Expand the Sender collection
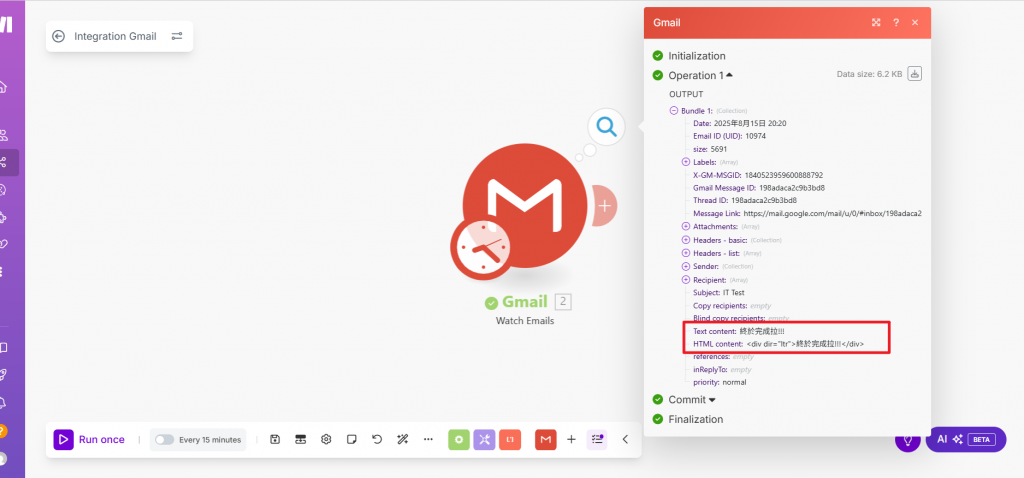The height and width of the screenshot is (478, 1024). (686, 266)
